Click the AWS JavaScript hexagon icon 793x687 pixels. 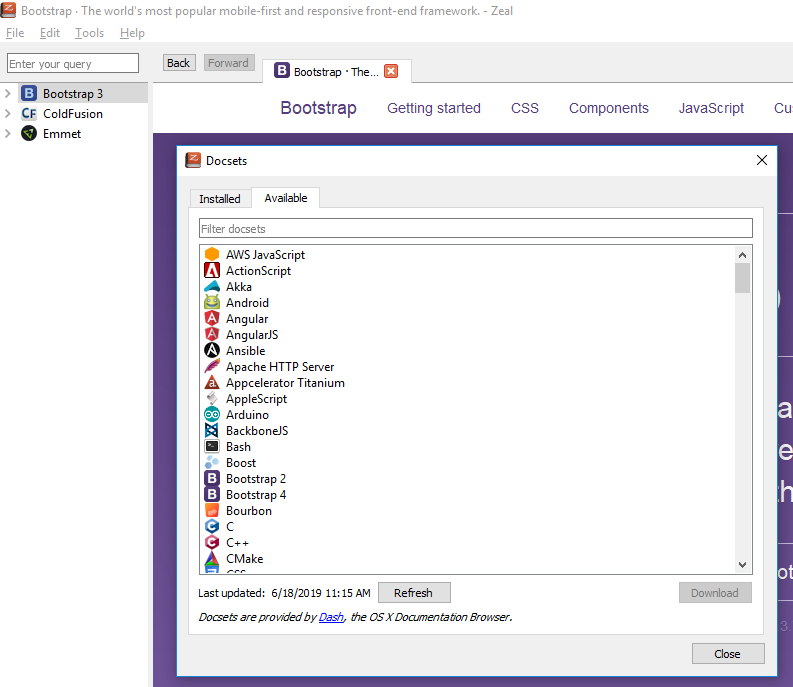coord(212,255)
